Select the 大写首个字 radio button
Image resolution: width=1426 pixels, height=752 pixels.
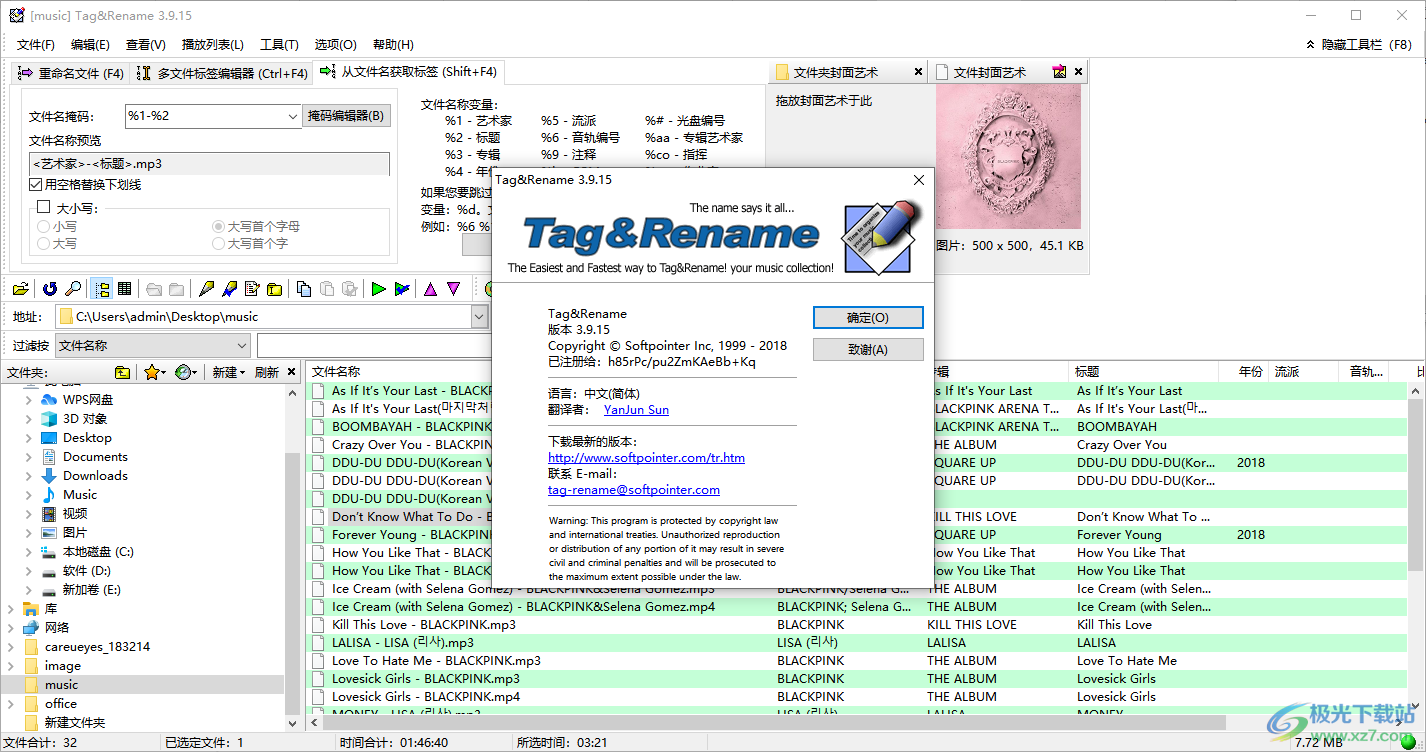218,243
